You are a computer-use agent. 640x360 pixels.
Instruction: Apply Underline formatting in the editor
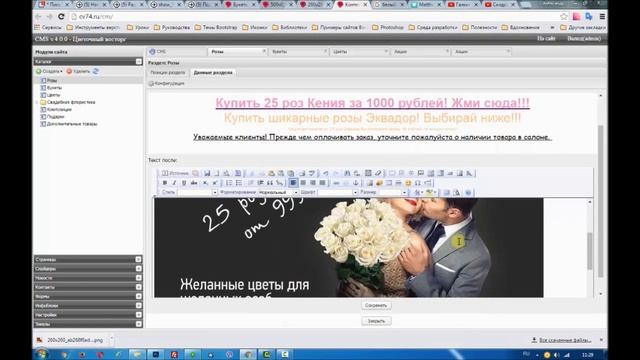tap(184, 182)
